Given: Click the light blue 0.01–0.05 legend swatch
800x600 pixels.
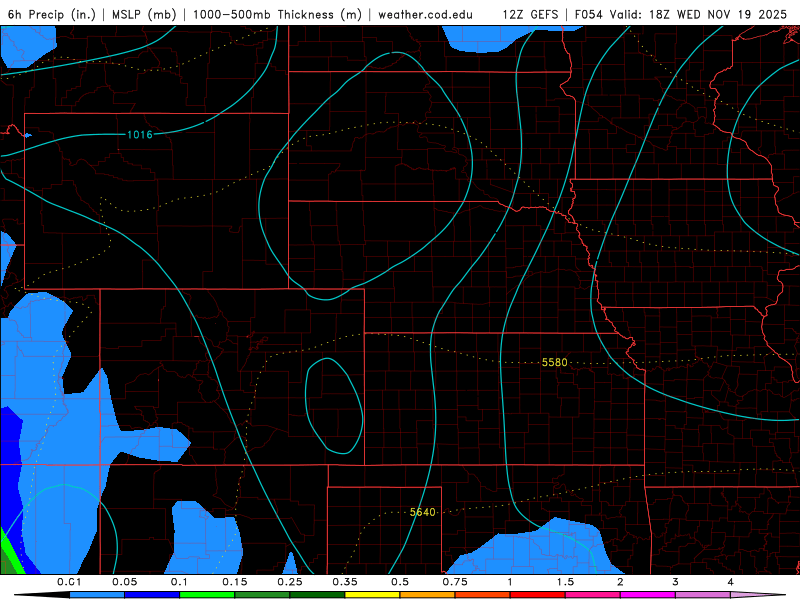Looking at the screenshot, I should [97, 595].
